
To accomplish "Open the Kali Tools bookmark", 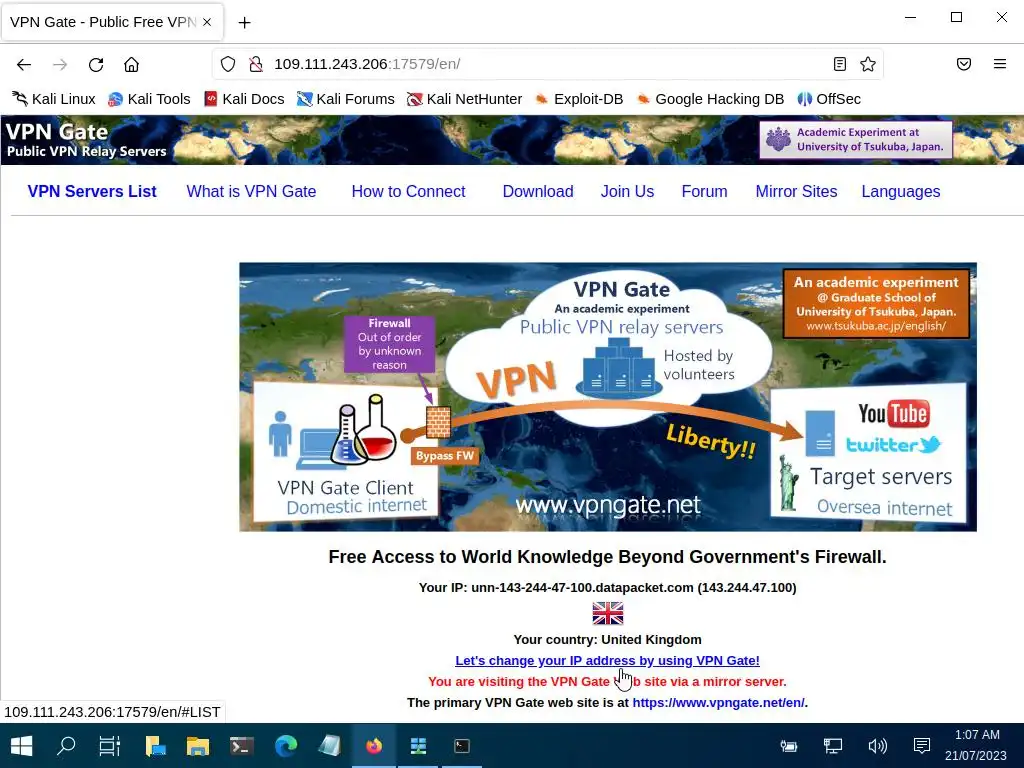I will pyautogui.click(x=149, y=99).
